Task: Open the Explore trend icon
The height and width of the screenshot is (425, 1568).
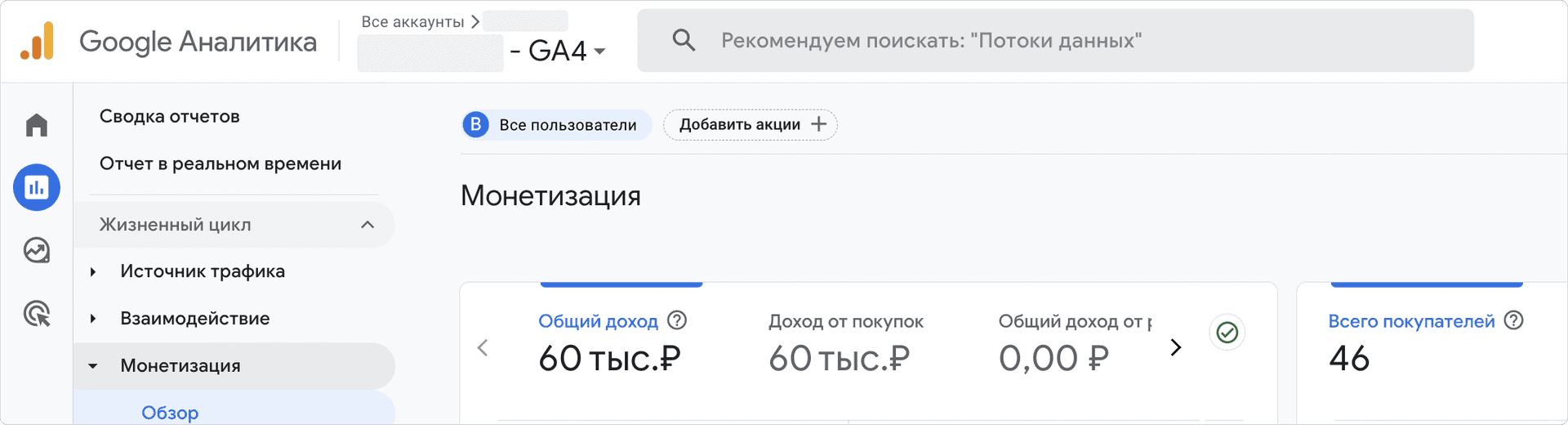Action: click(x=37, y=250)
